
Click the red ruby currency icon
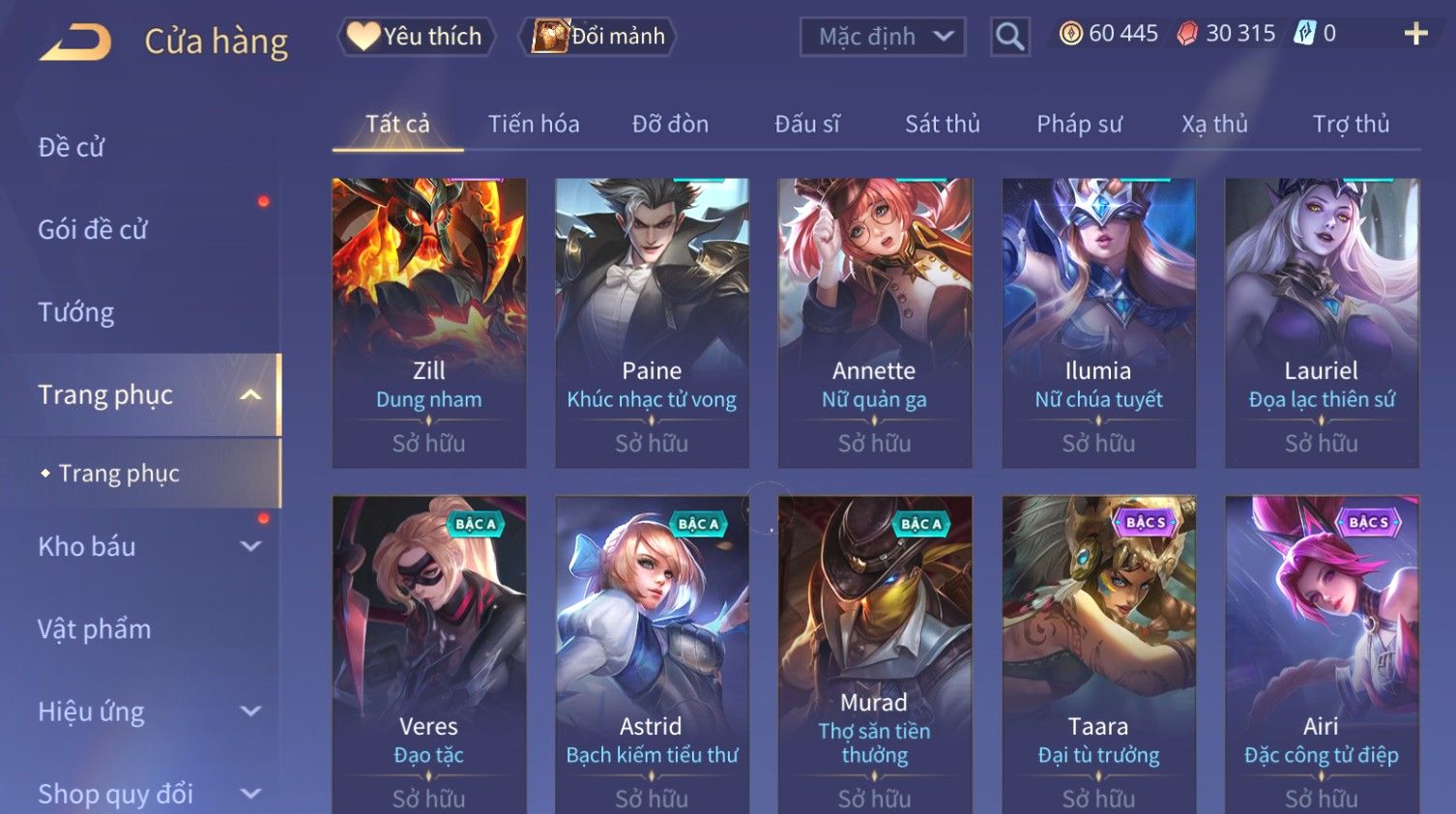[x=1187, y=34]
